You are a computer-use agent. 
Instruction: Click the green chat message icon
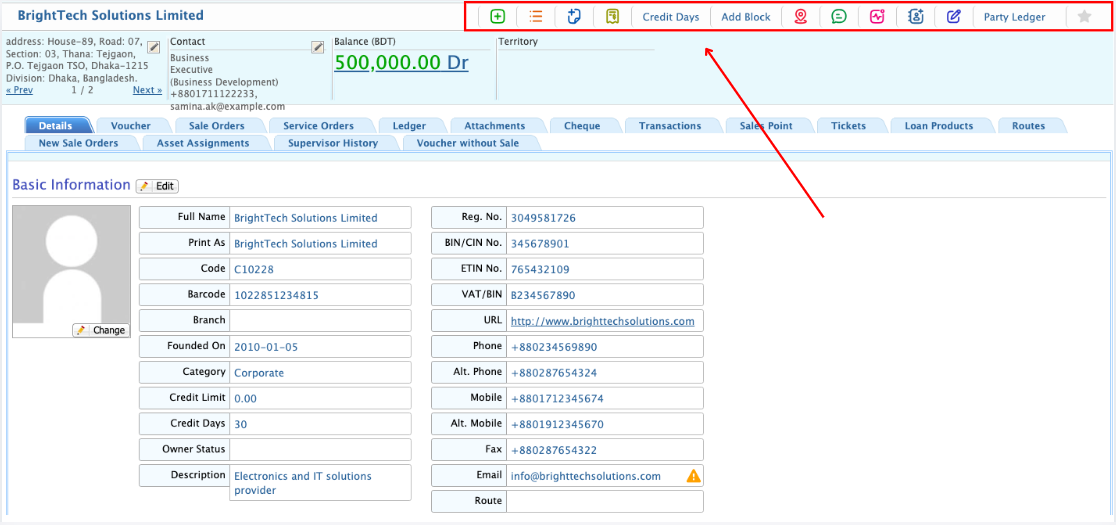click(839, 17)
